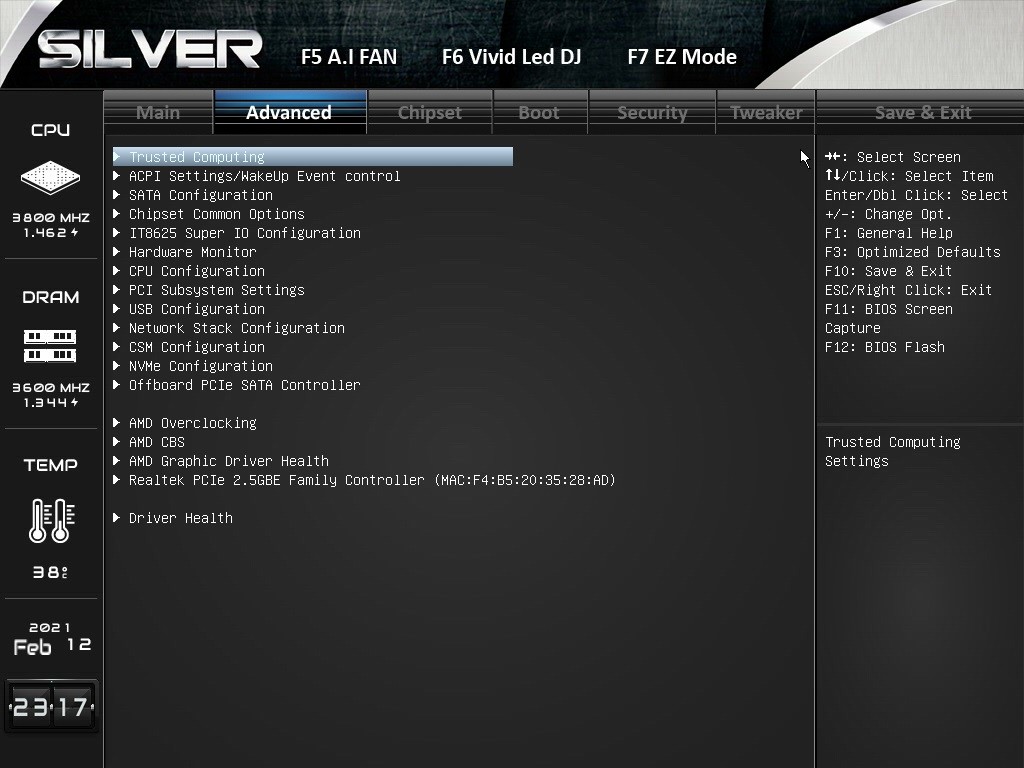Click the arrow beside Driver Health
Viewport: 1024px width, 768px height.
point(117,517)
